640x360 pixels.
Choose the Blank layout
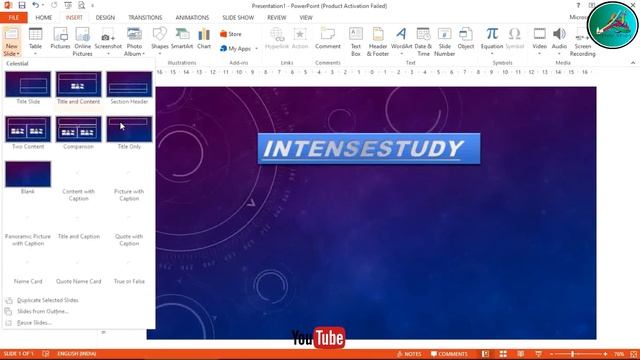click(28, 178)
